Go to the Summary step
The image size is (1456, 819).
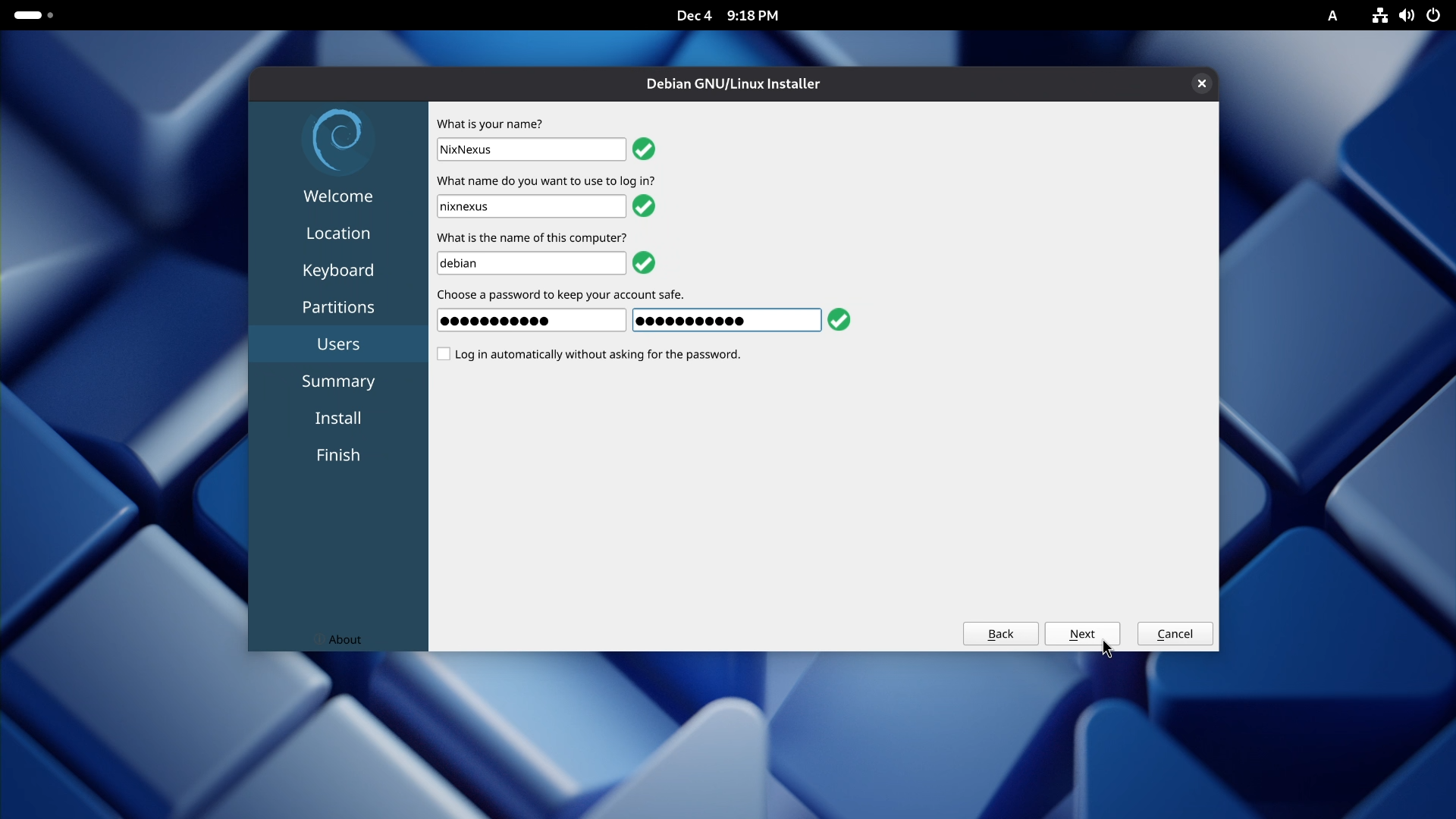click(x=338, y=381)
